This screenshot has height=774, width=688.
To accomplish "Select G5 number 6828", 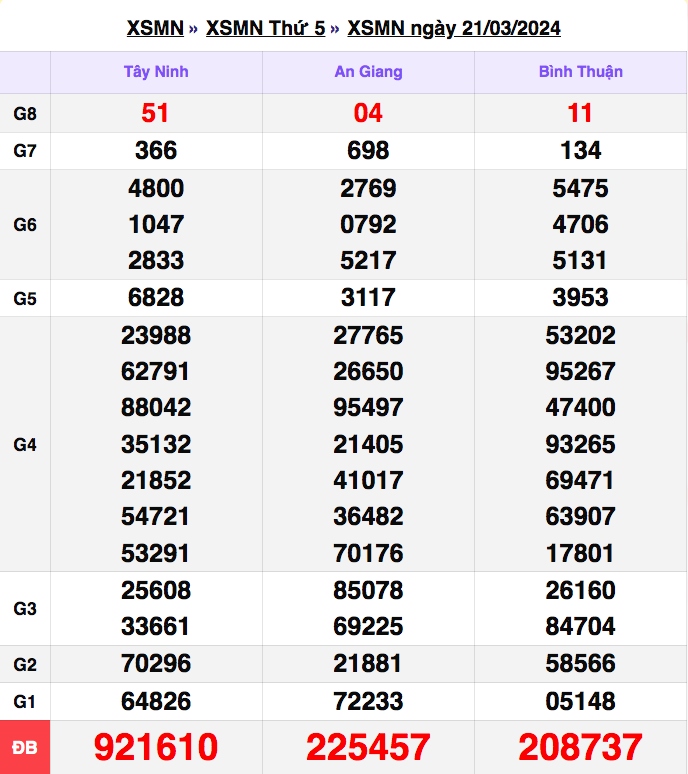I will click(156, 297).
